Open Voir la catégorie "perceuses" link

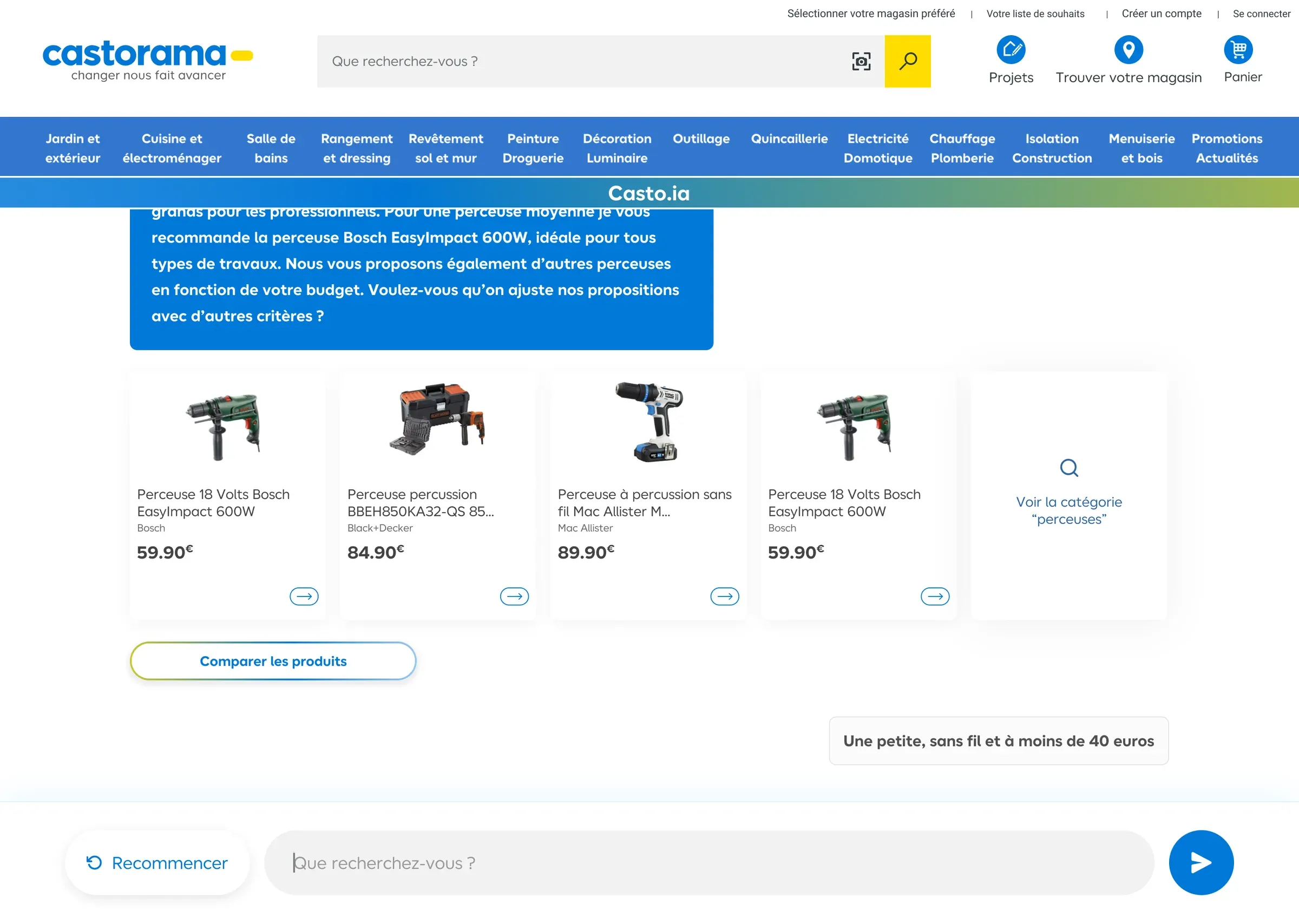coord(1069,510)
